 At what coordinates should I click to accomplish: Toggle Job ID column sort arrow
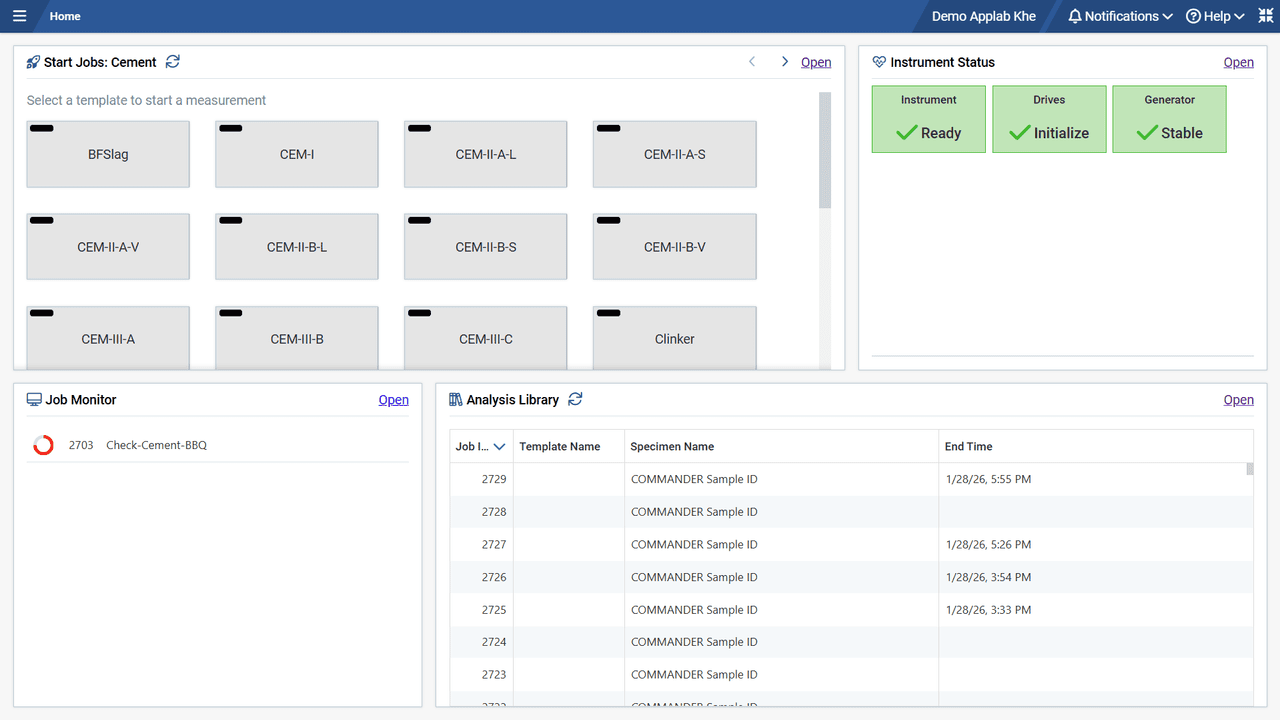coord(499,447)
